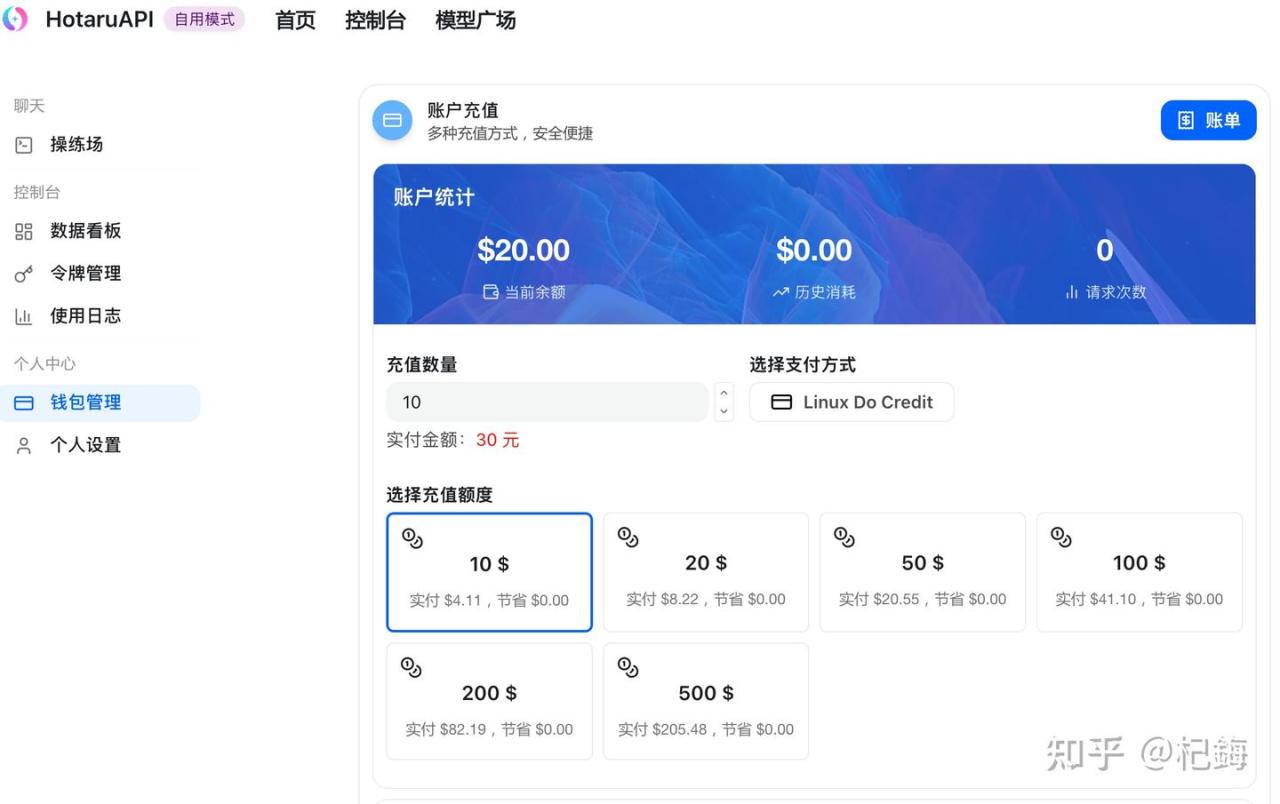The width and height of the screenshot is (1280, 804).
Task: Choose the 500 $ recharge amount option
Action: pyautogui.click(x=705, y=702)
